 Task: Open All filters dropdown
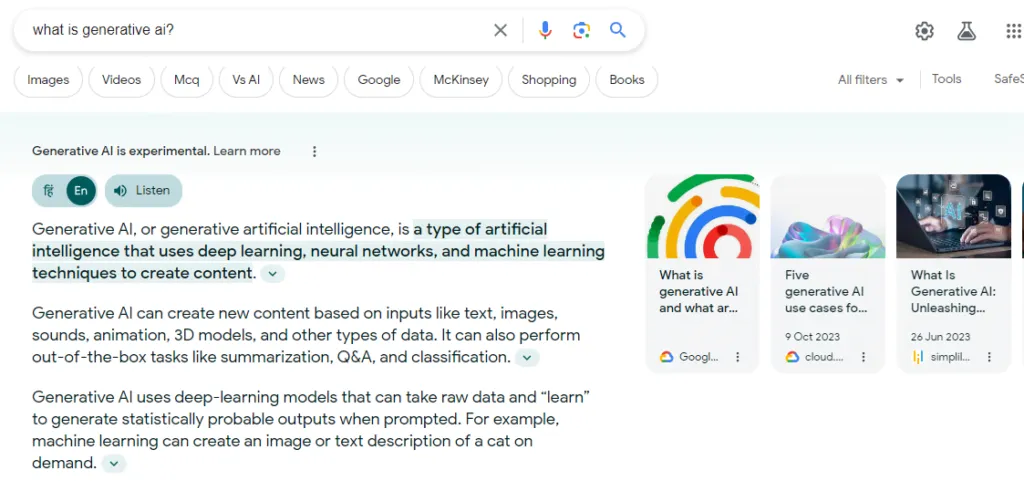pyautogui.click(x=871, y=80)
